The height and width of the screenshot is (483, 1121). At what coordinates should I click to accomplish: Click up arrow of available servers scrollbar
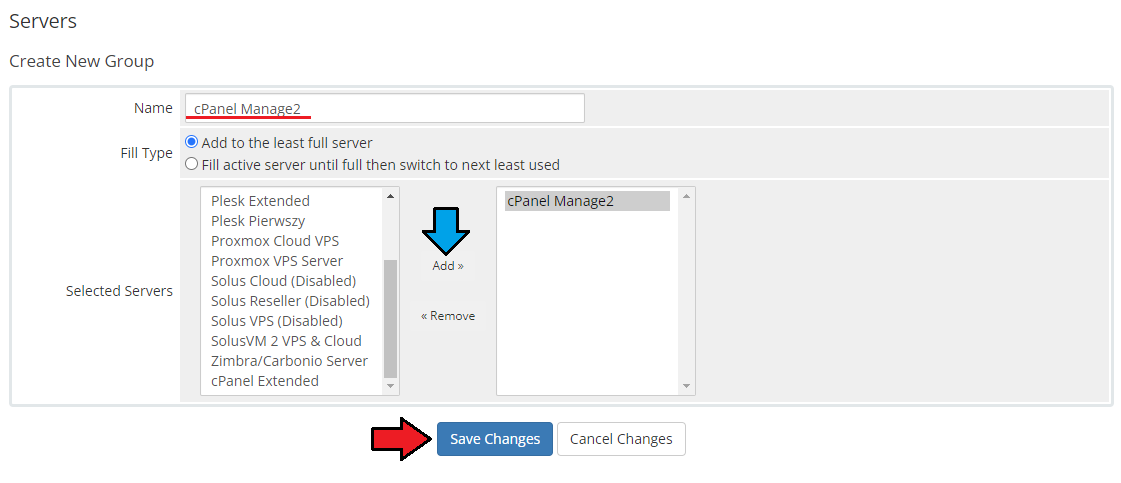tap(390, 196)
